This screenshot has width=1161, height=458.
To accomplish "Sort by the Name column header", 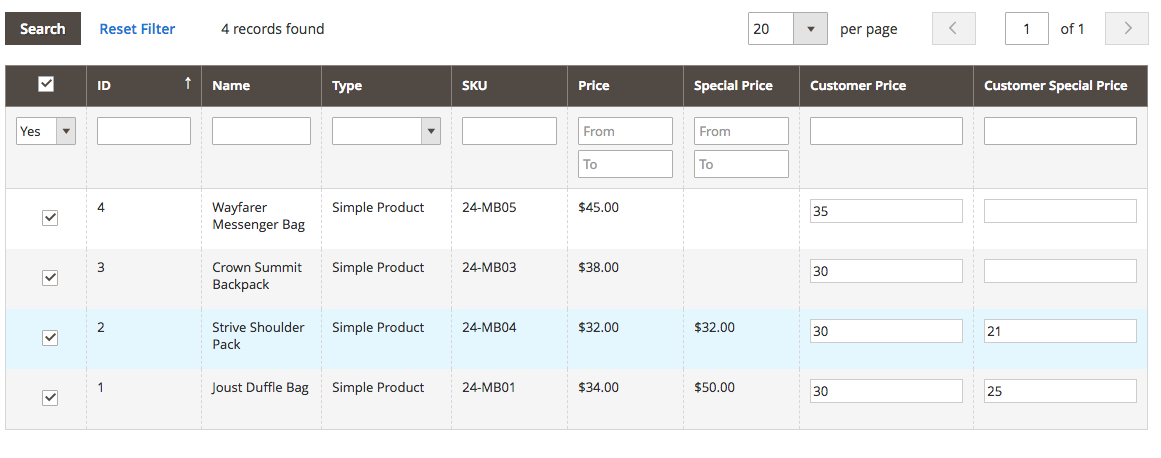I will click(261, 86).
